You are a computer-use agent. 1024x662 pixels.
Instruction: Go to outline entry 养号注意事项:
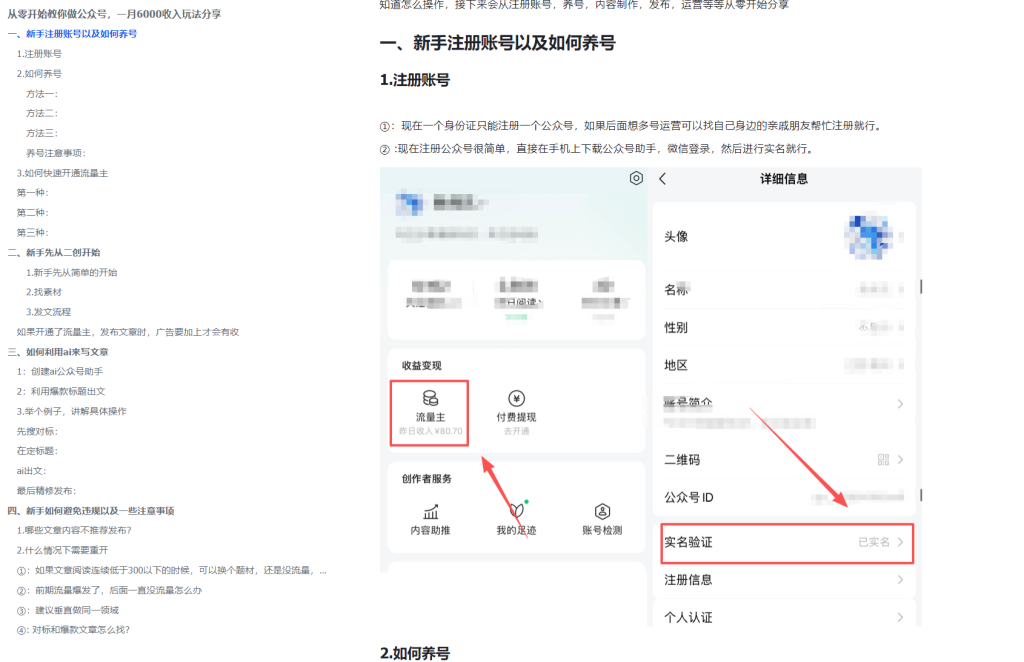(x=56, y=153)
